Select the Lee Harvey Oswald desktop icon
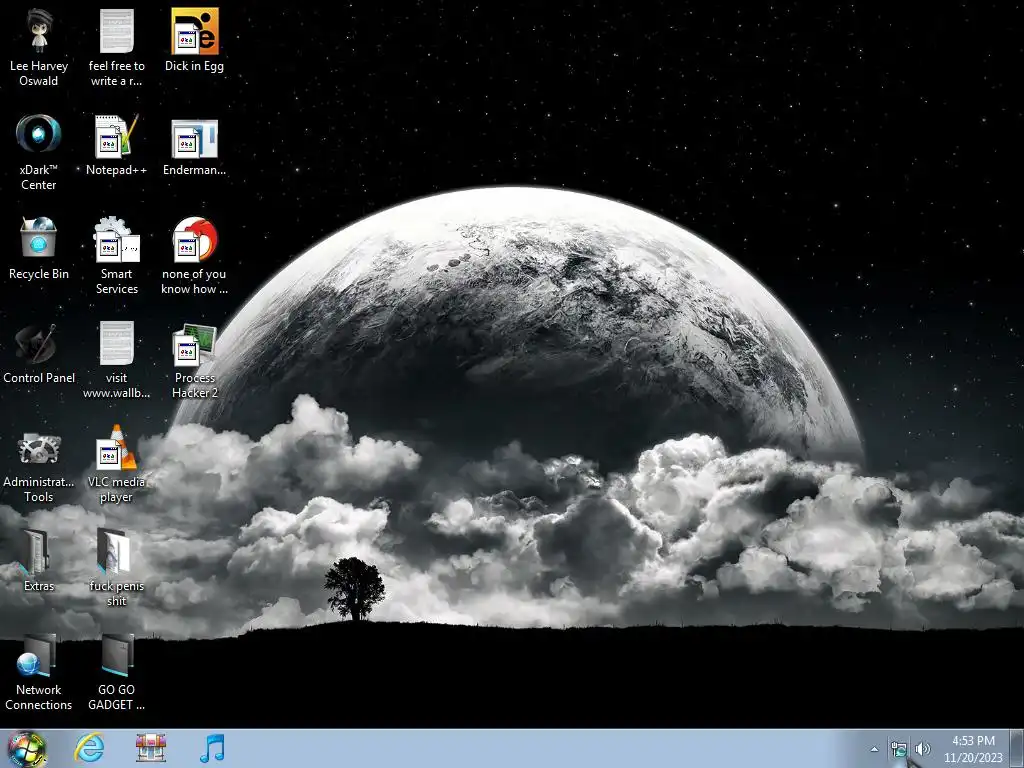Image resolution: width=1024 pixels, height=768 pixels. [x=39, y=47]
